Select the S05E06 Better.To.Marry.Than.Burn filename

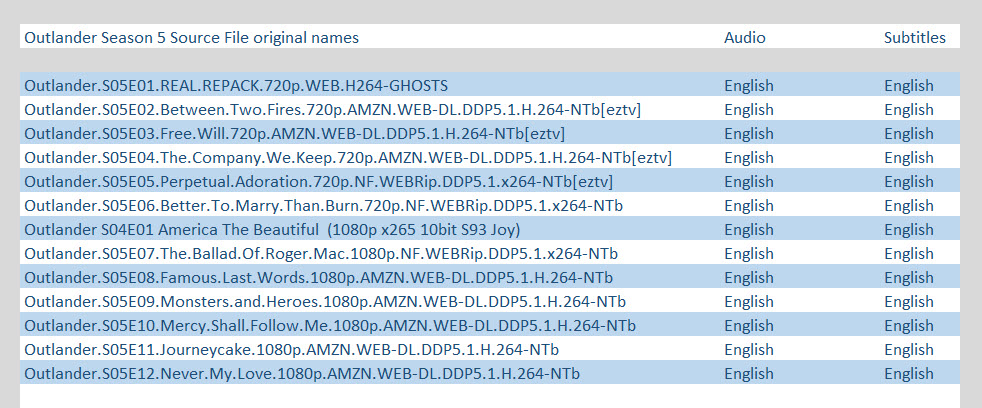(324, 206)
